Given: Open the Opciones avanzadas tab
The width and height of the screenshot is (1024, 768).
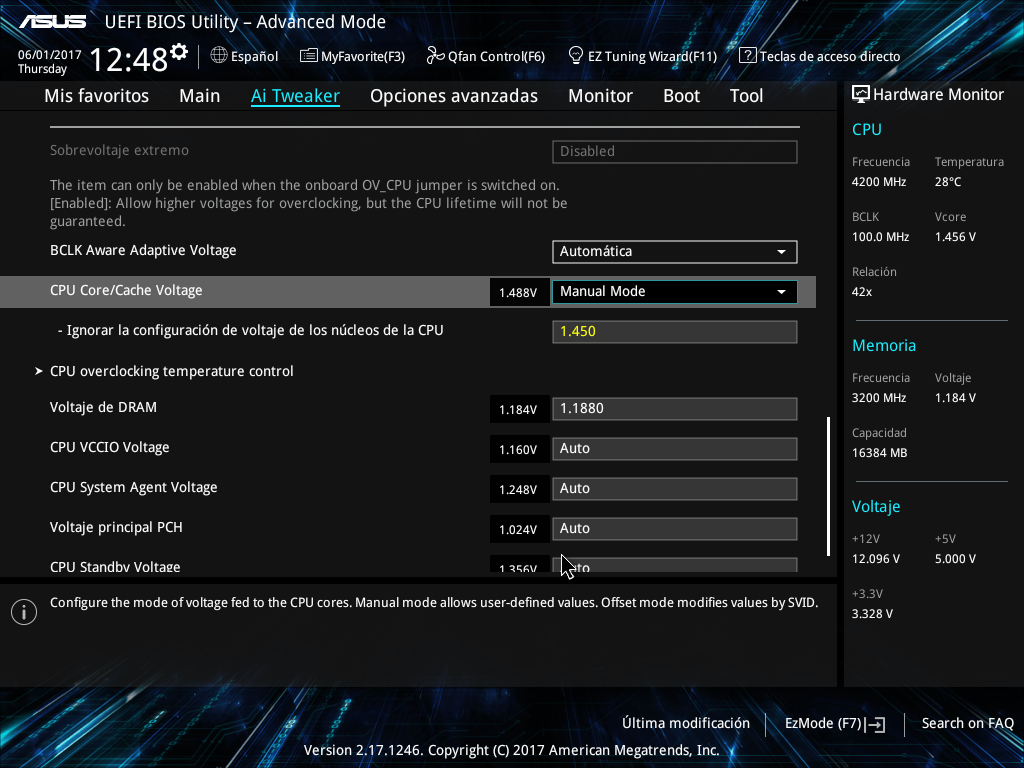Looking at the screenshot, I should [454, 96].
